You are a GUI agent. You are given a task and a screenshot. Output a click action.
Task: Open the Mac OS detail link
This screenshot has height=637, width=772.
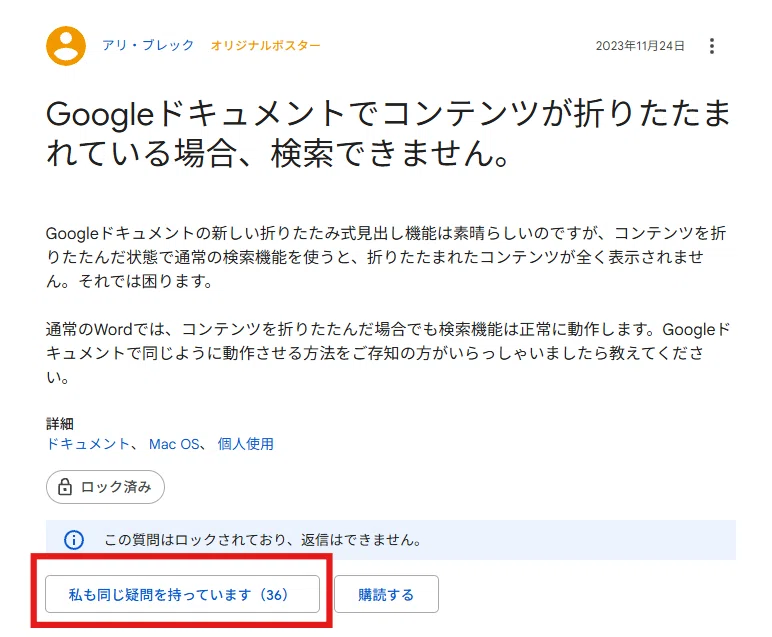point(174,444)
